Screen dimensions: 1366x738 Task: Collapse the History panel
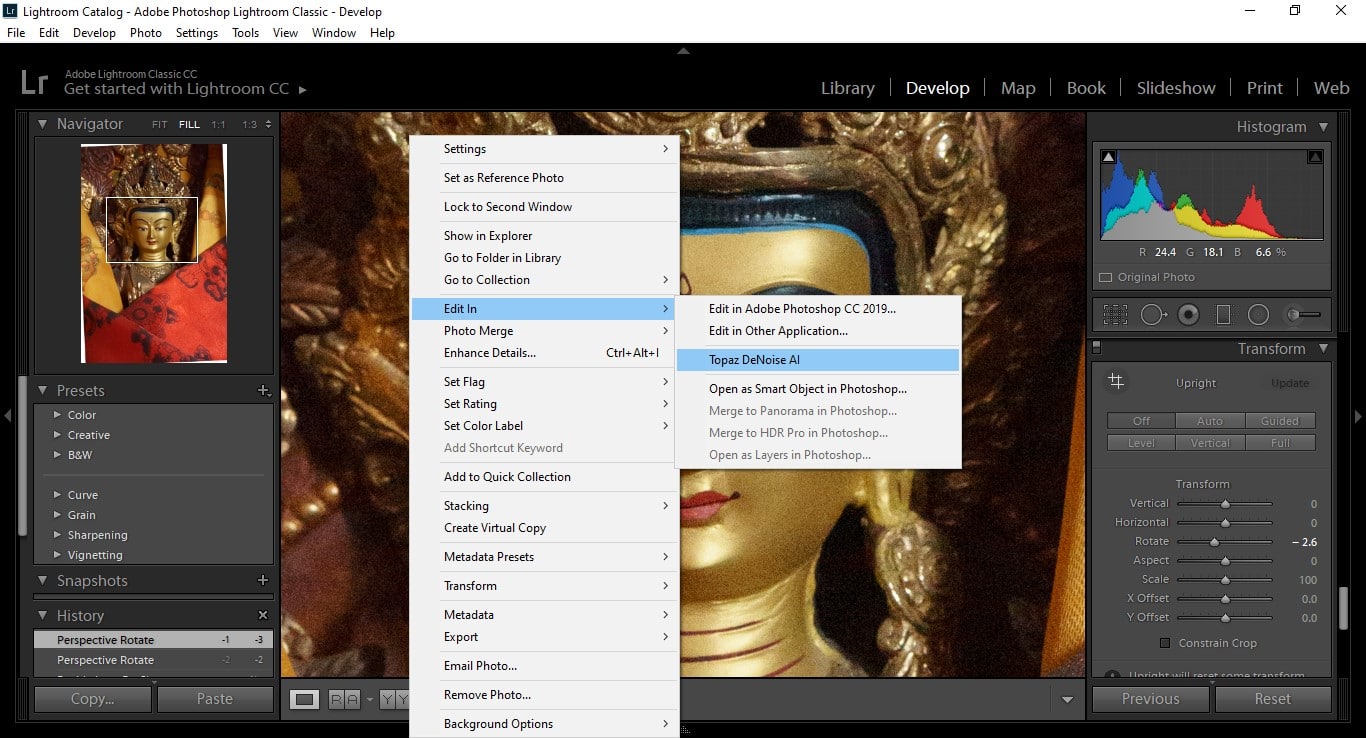coord(43,615)
